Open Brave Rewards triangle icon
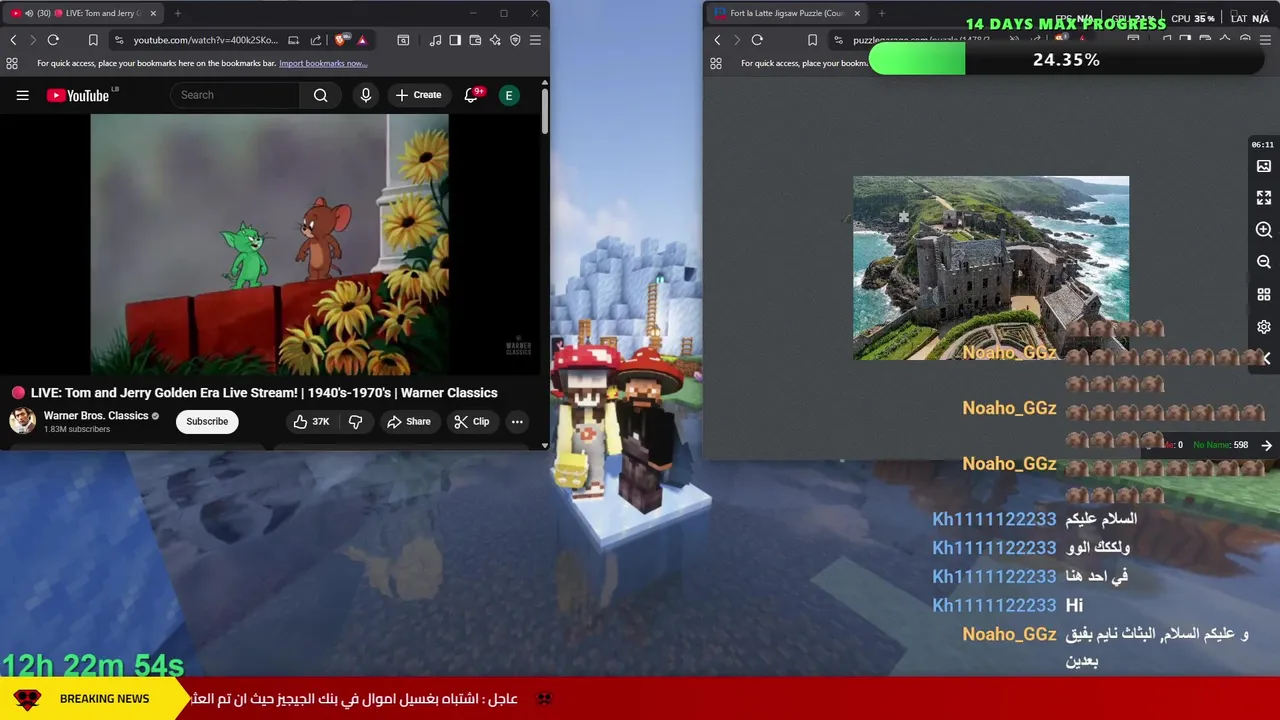The height and width of the screenshot is (720, 1280). [362, 40]
